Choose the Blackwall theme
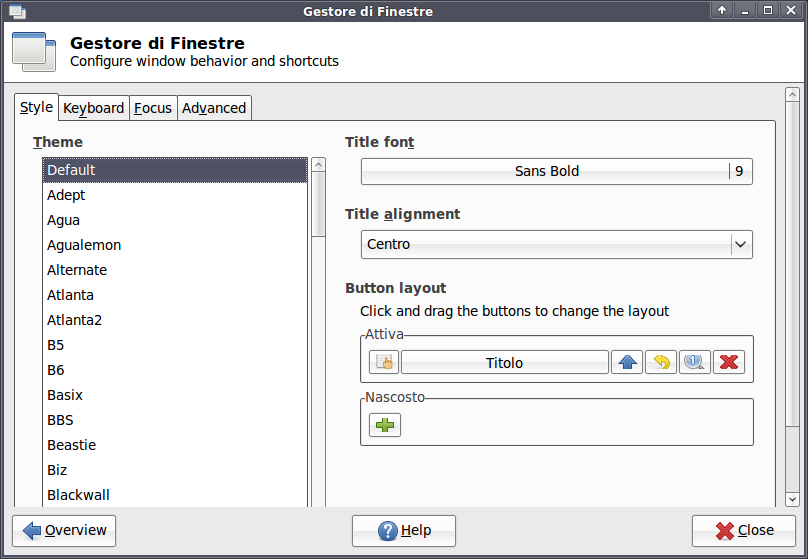 pyautogui.click(x=78, y=495)
